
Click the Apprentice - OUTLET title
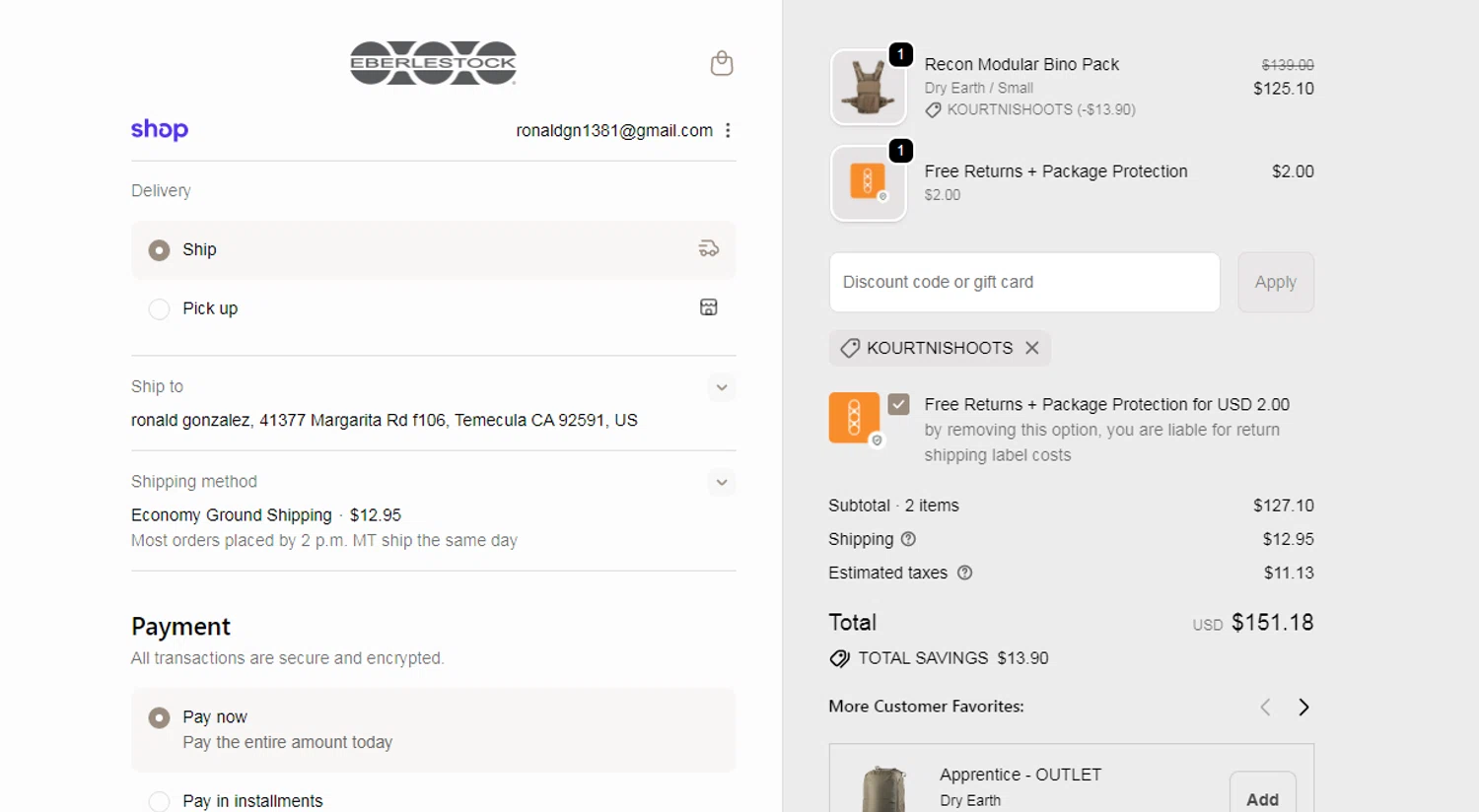point(1021,775)
